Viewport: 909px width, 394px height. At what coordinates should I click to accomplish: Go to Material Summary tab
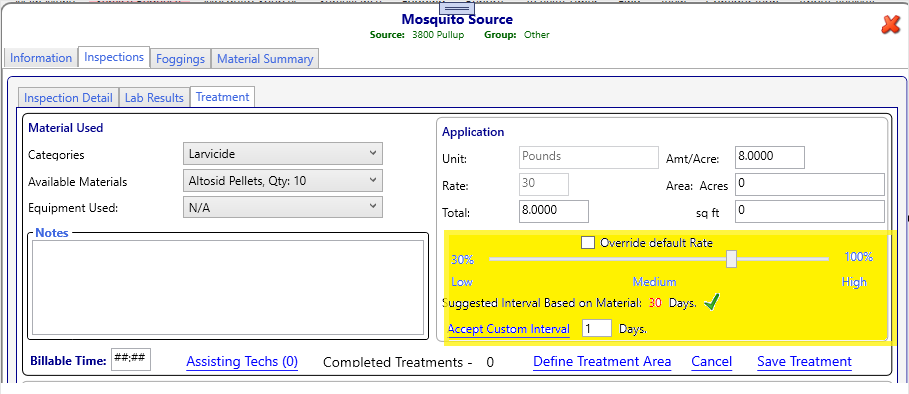265,59
